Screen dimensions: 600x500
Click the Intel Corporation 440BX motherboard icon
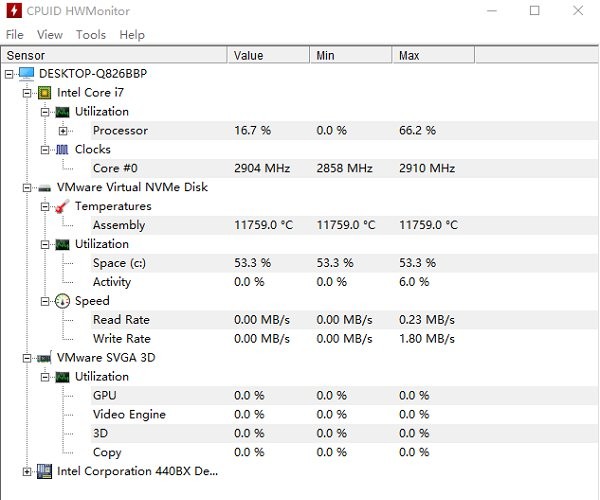44,471
